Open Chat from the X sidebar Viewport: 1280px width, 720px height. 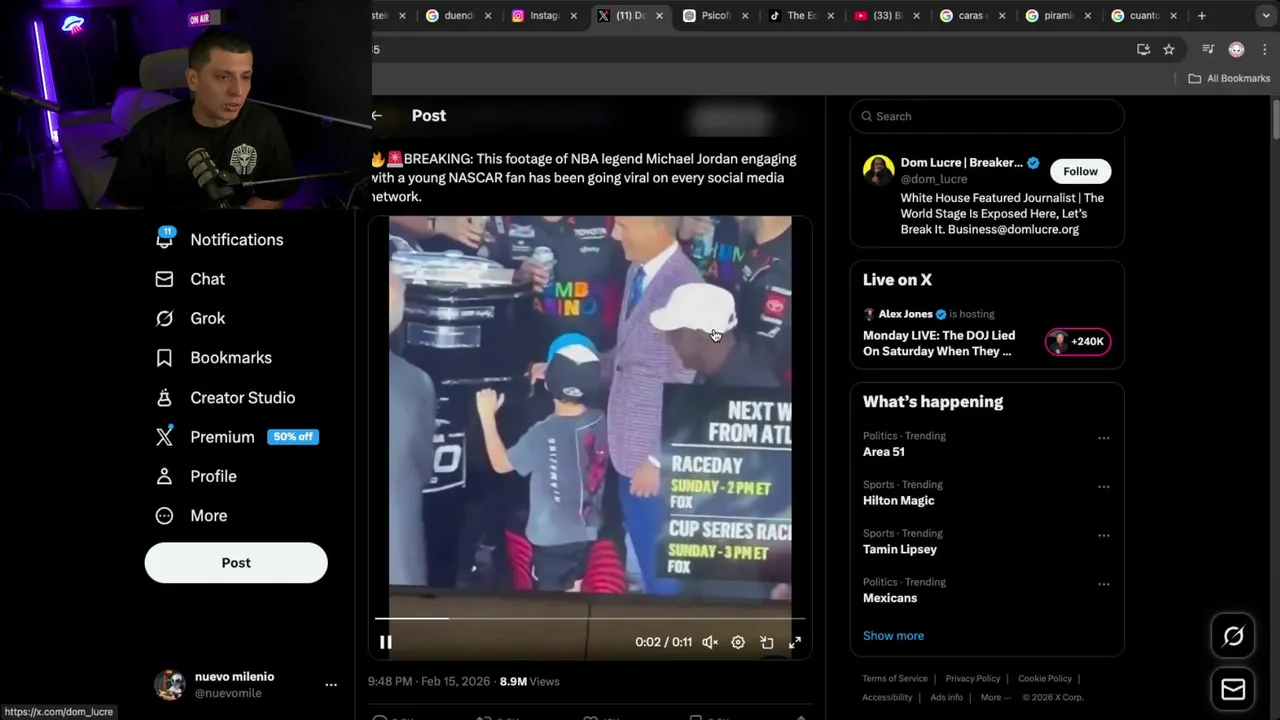190,279
